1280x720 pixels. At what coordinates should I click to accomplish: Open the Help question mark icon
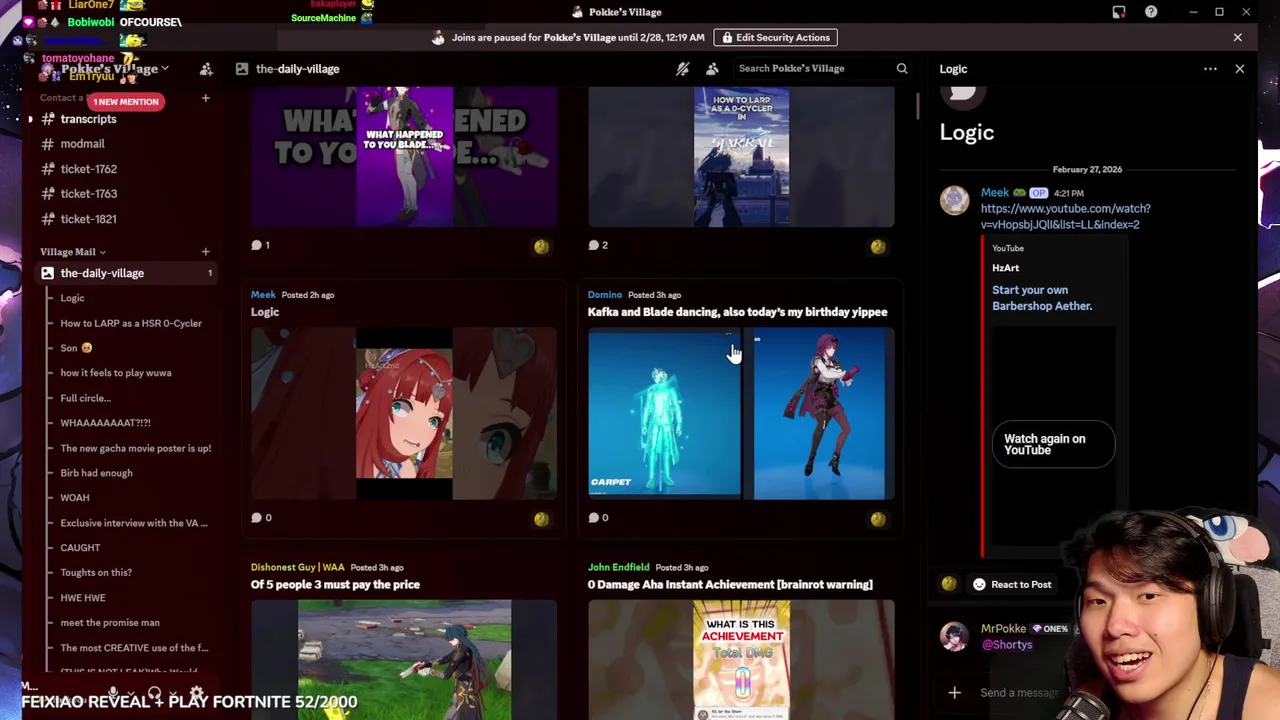point(1151,12)
